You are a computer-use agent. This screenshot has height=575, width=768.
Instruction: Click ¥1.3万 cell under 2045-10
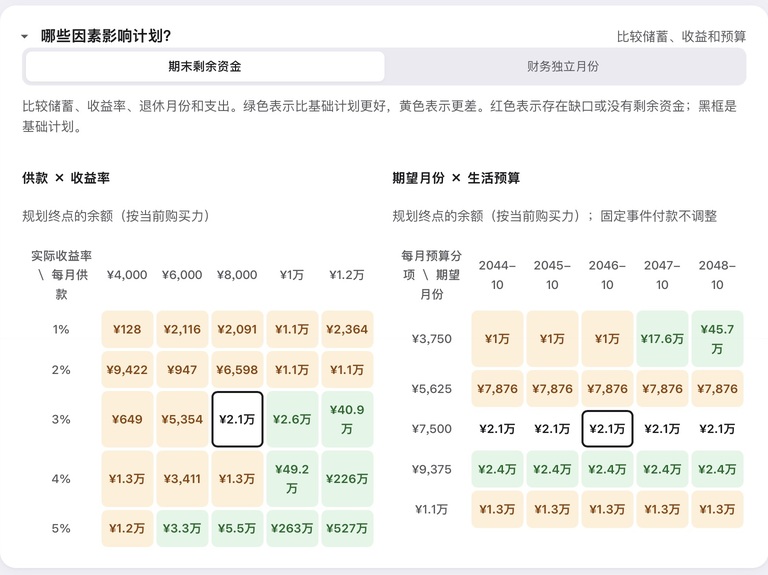click(552, 509)
